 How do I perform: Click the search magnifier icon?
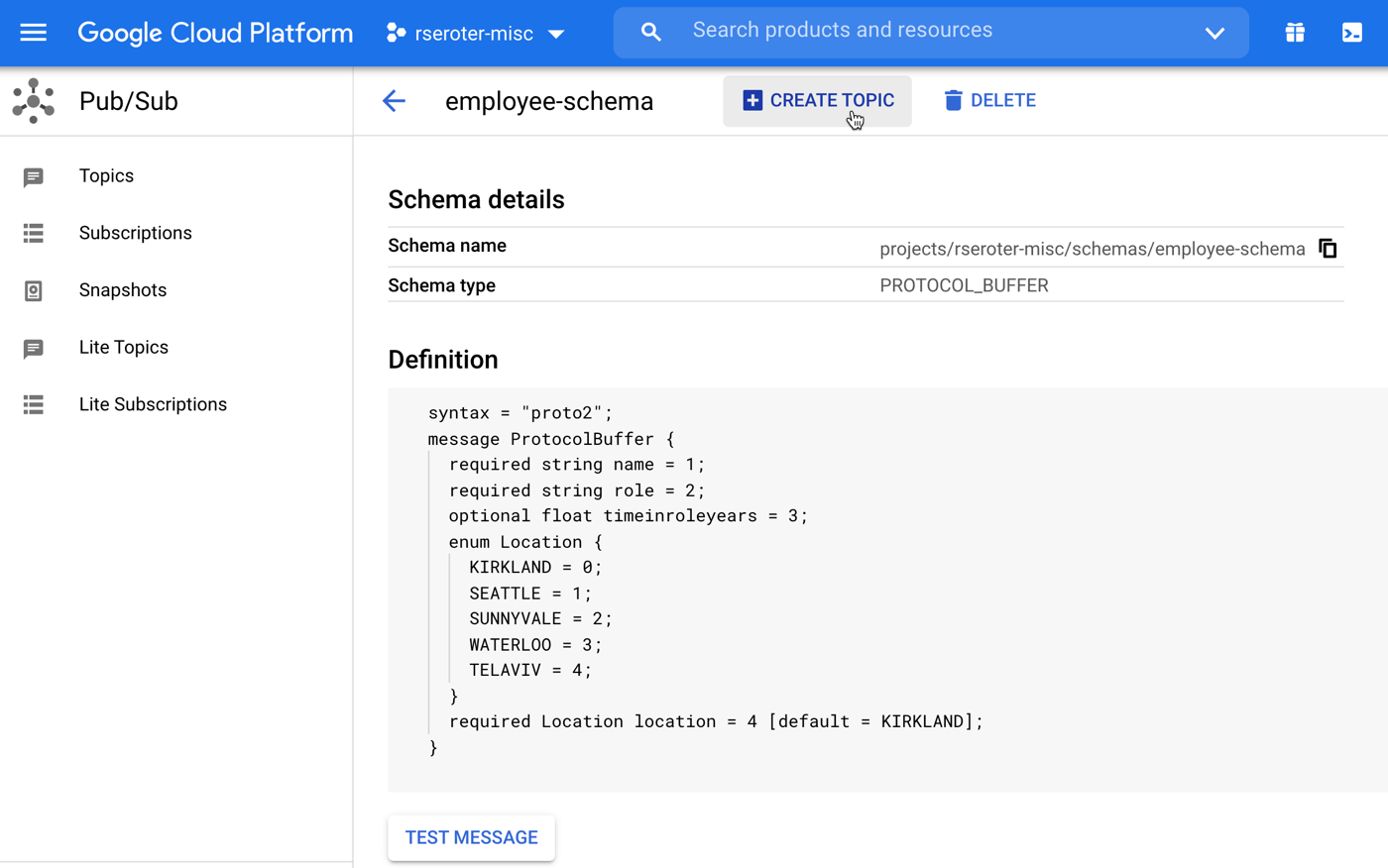point(650,33)
